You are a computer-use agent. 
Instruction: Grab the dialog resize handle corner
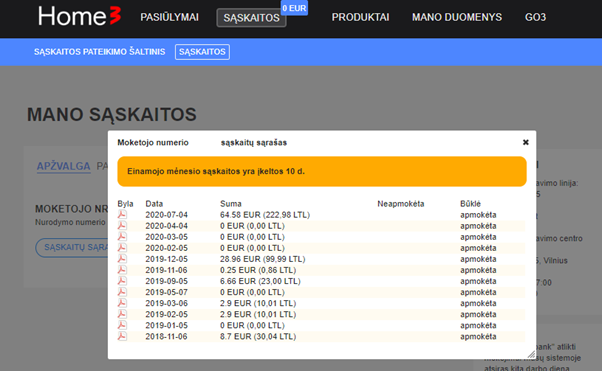point(531,354)
